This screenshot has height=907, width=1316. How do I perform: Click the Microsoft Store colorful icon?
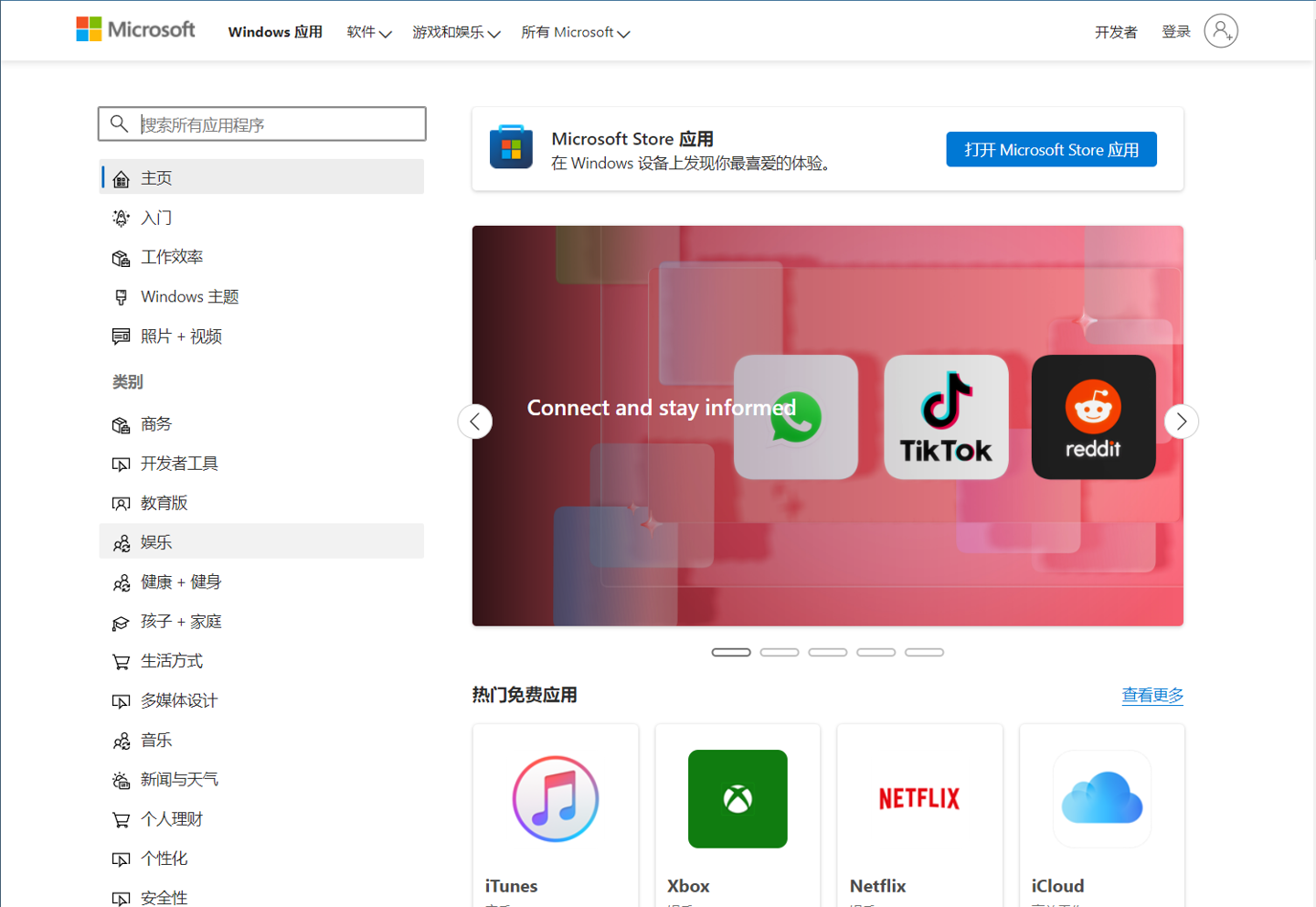pos(511,146)
